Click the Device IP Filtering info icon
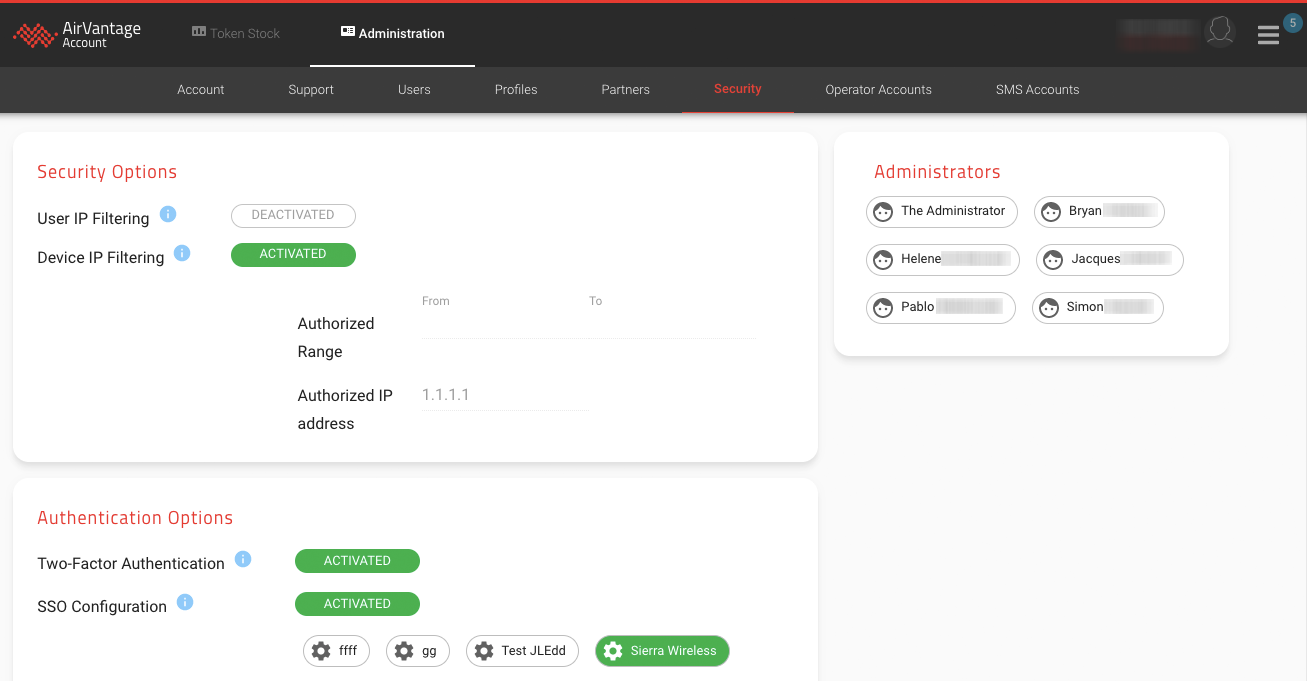Screen dimensions: 1307x681 tap(182, 253)
